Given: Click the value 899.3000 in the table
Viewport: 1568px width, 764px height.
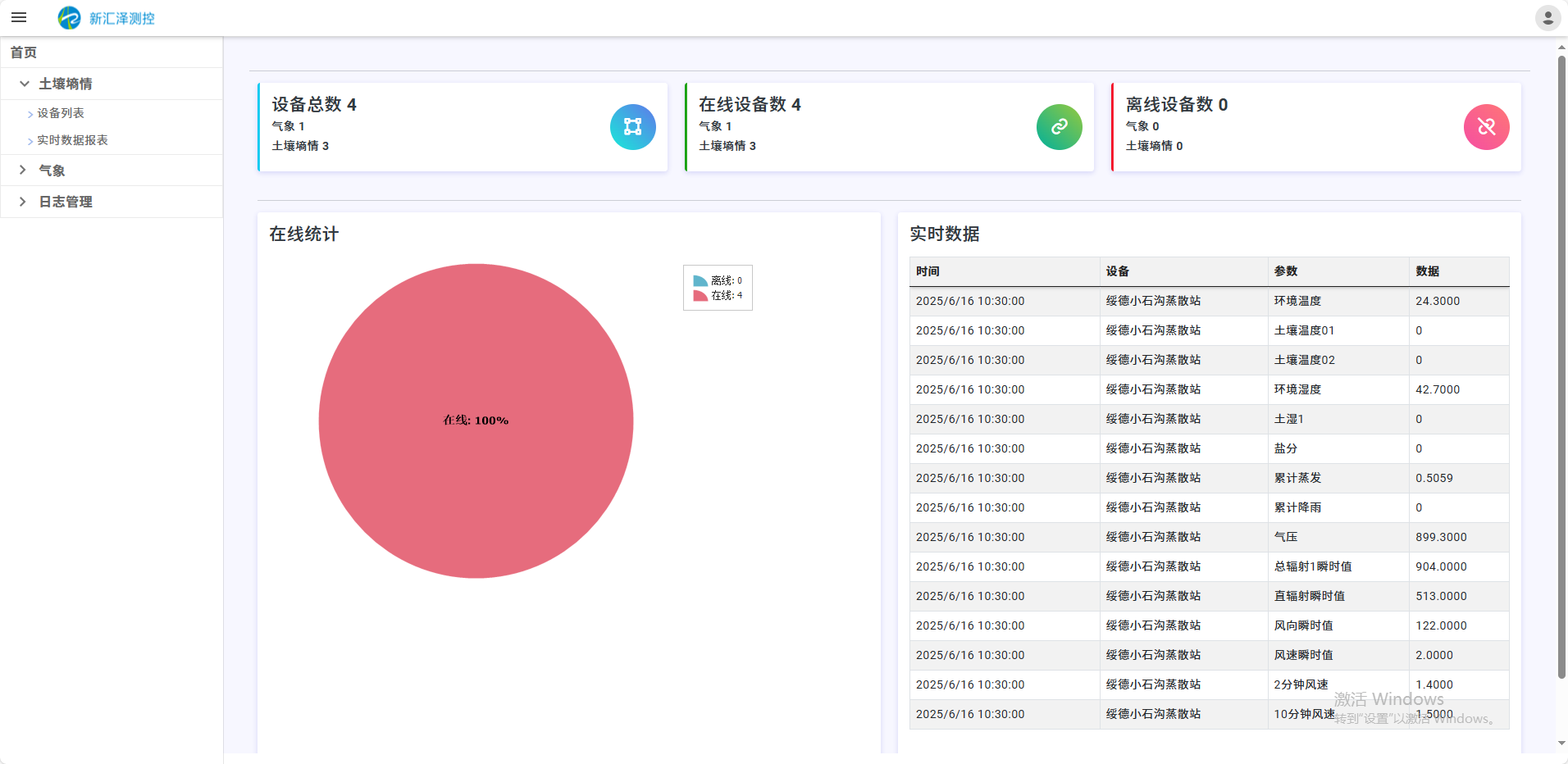Looking at the screenshot, I should [1441, 537].
